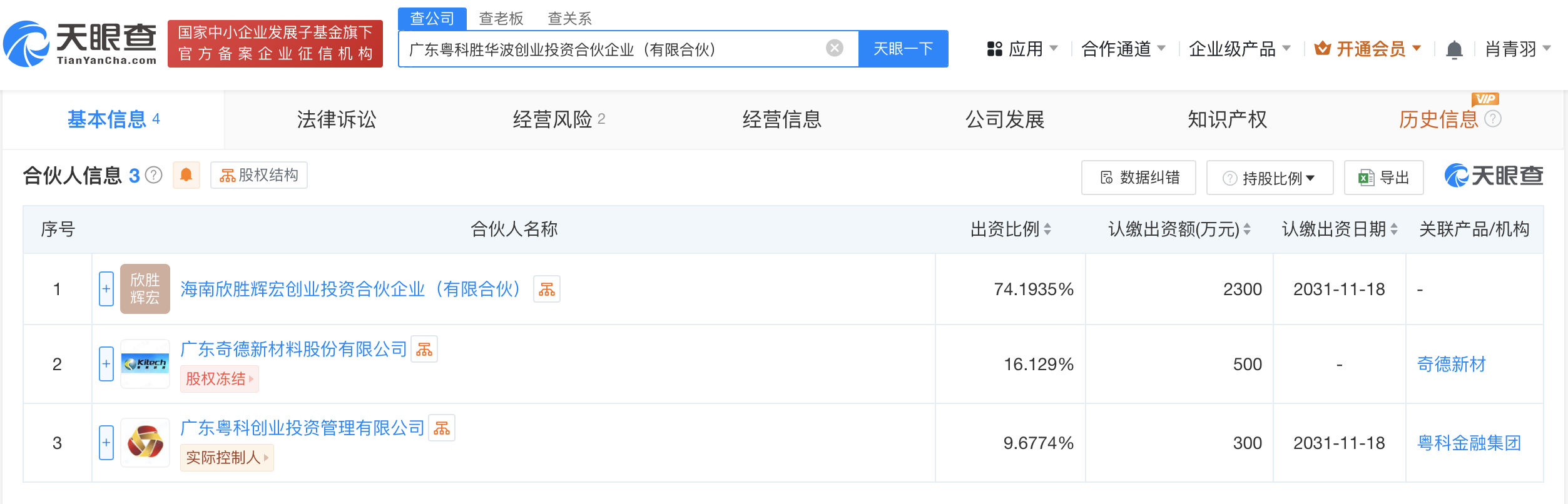This screenshot has height=504, width=1568.
Task: Expand row 2 plus button for 广东奇德新材料
Action: point(106,364)
